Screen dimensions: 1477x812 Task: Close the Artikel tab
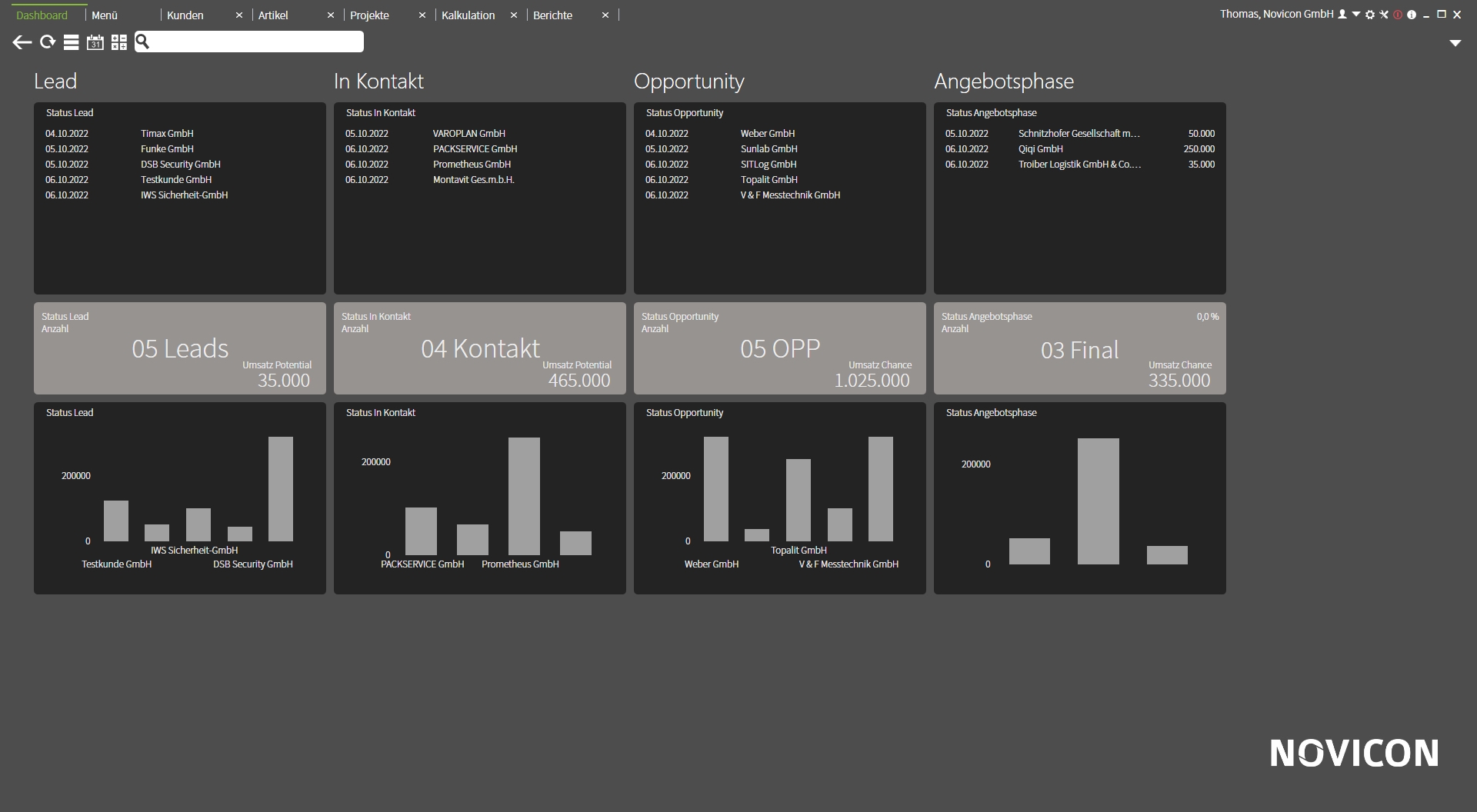[331, 15]
